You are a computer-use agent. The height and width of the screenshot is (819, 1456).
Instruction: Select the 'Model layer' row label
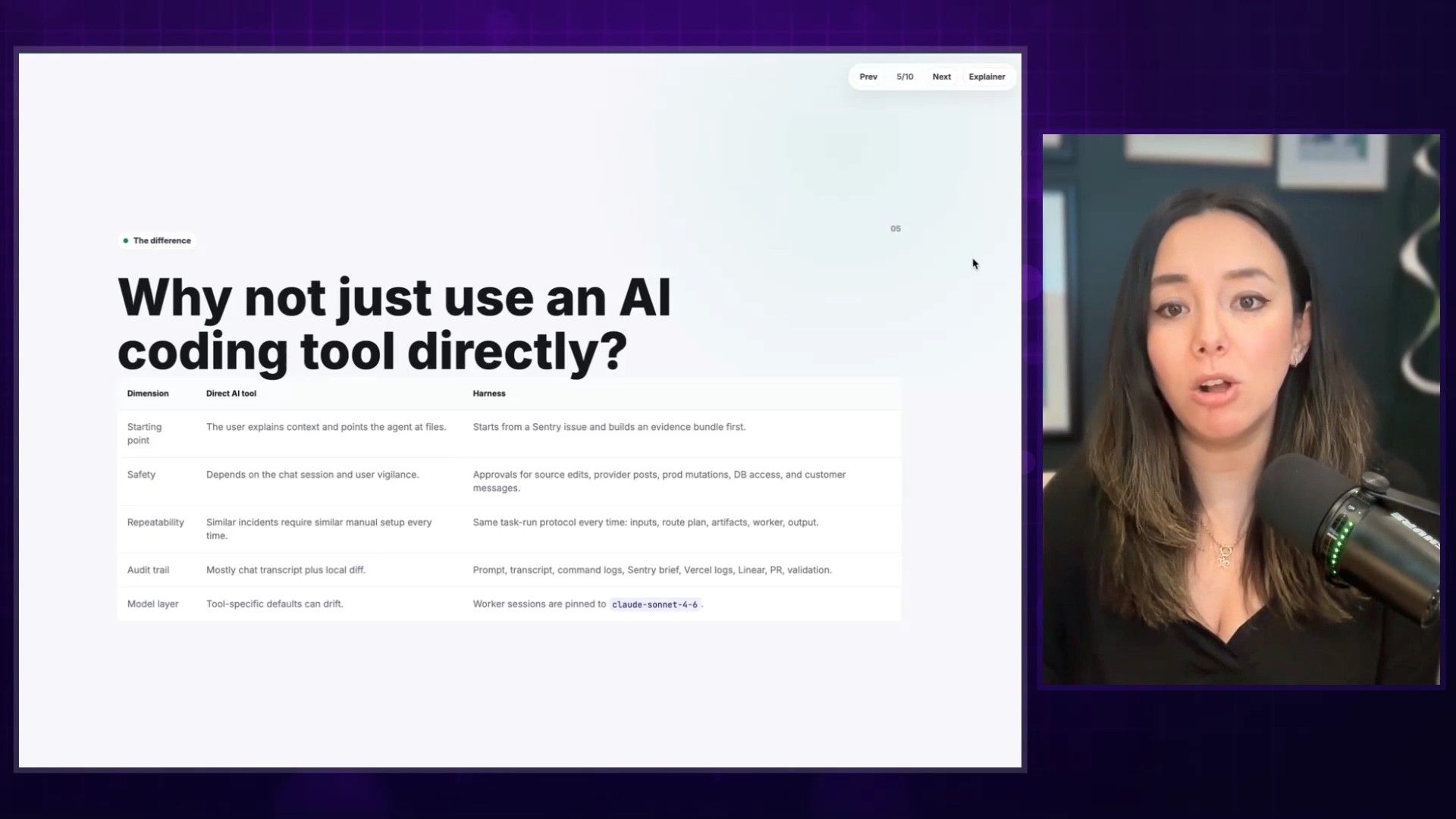pyautogui.click(x=152, y=604)
